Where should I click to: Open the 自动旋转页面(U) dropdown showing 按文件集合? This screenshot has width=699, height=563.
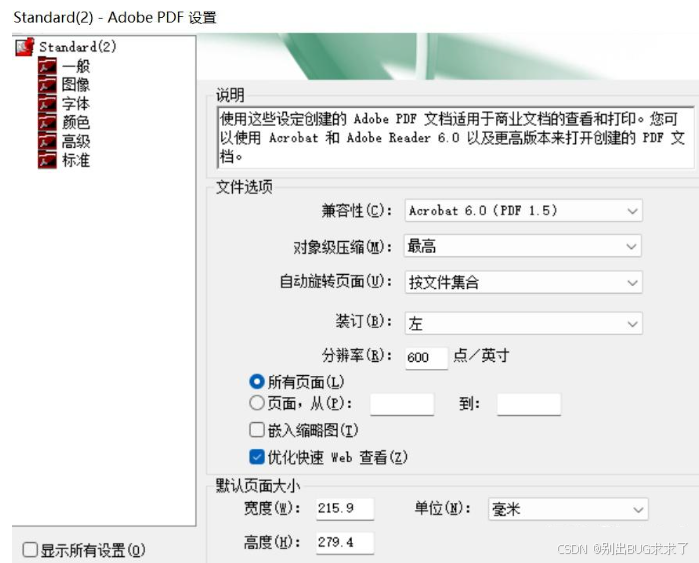(x=523, y=282)
